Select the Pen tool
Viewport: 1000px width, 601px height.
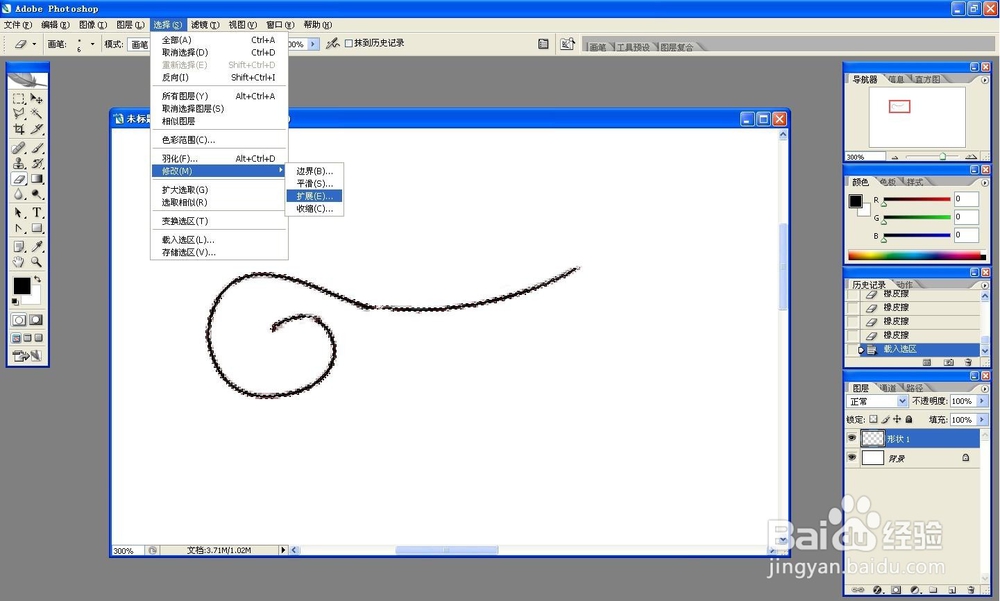19,228
